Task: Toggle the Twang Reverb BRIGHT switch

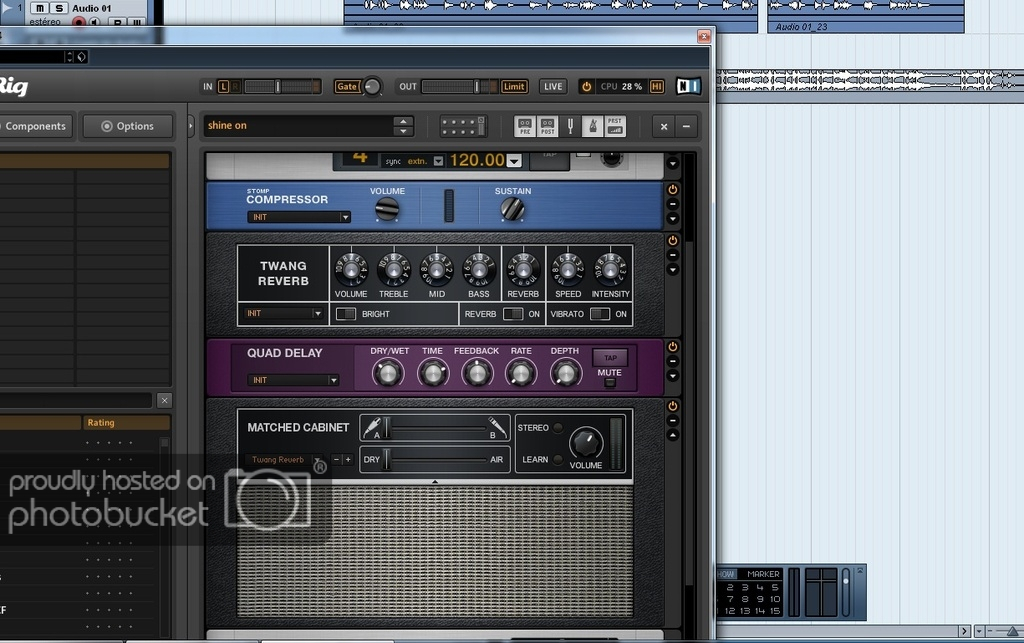Action: 346,314
